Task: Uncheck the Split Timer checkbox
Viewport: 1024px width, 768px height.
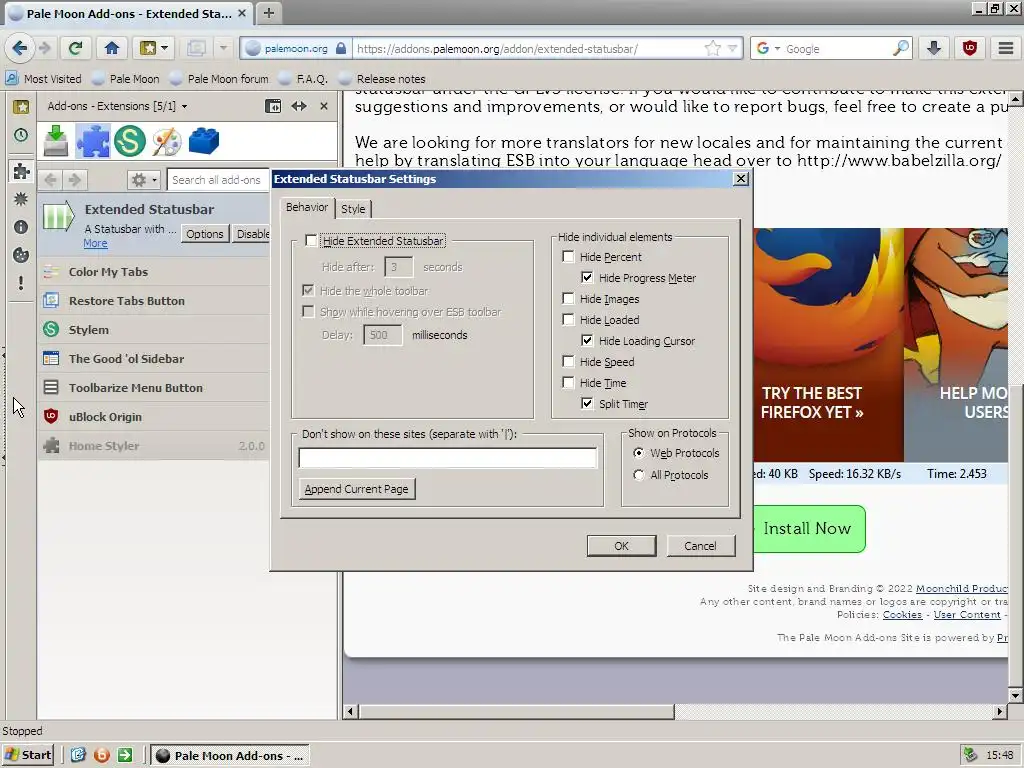Action: (x=587, y=403)
